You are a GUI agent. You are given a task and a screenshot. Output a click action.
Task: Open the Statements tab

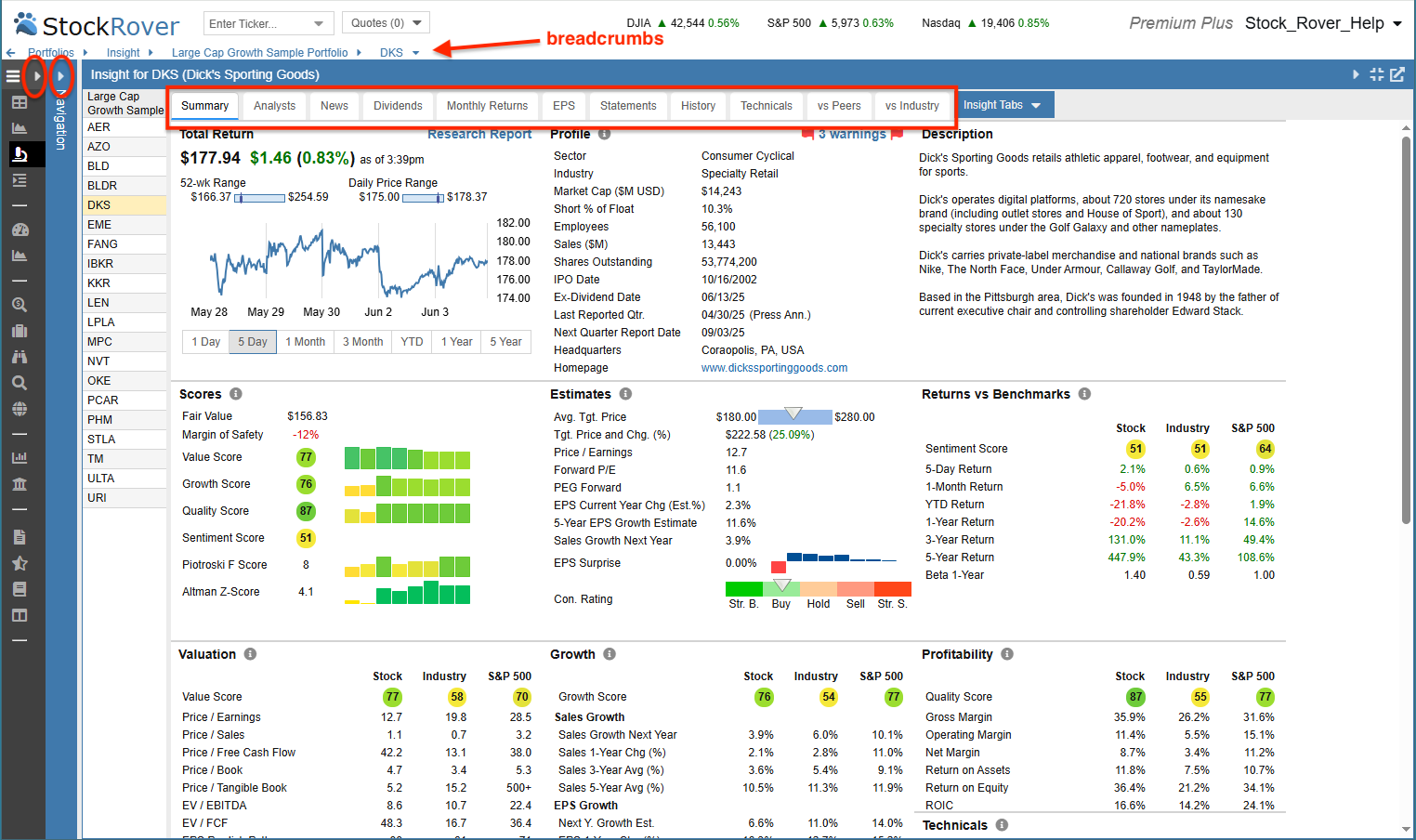(x=628, y=106)
